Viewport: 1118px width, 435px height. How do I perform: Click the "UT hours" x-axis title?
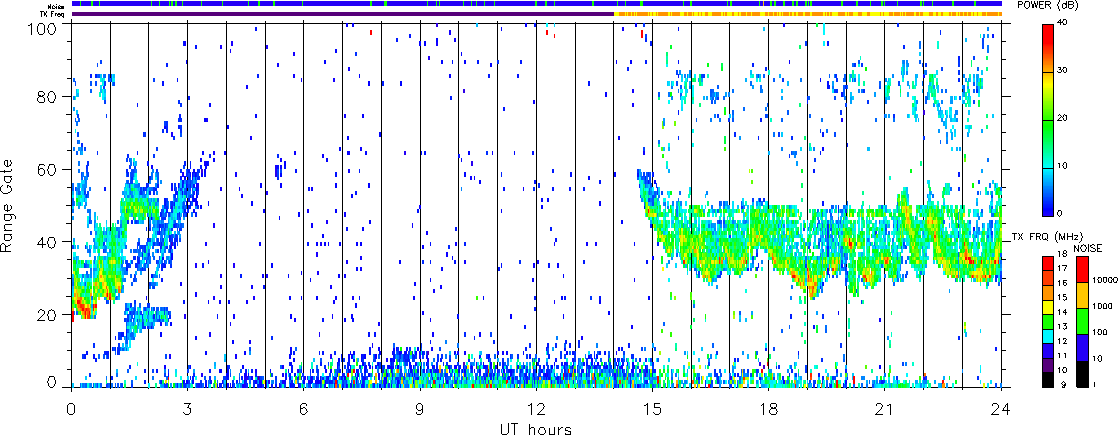[x=537, y=429]
